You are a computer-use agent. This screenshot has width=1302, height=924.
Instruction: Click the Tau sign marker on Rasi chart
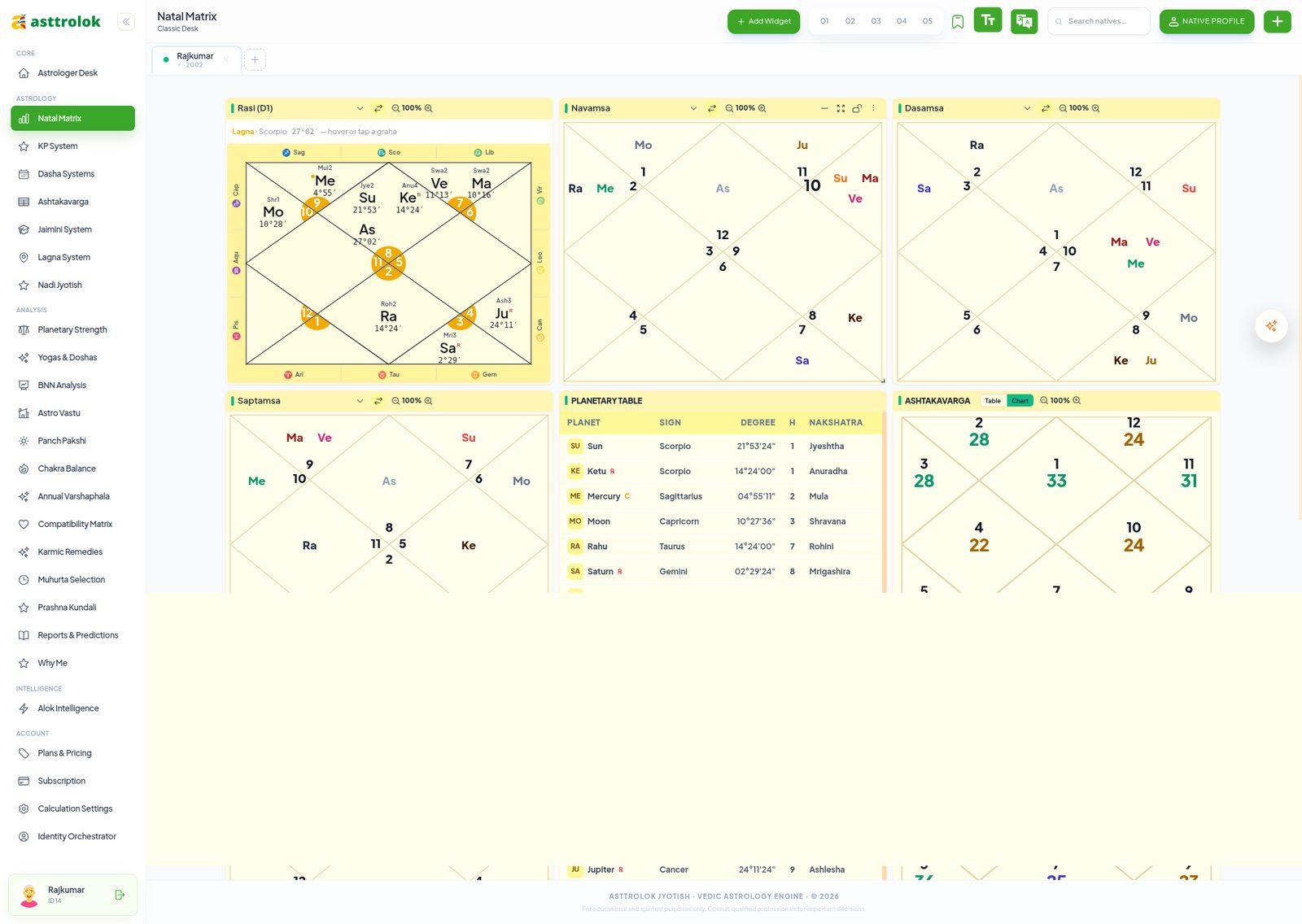389,375
